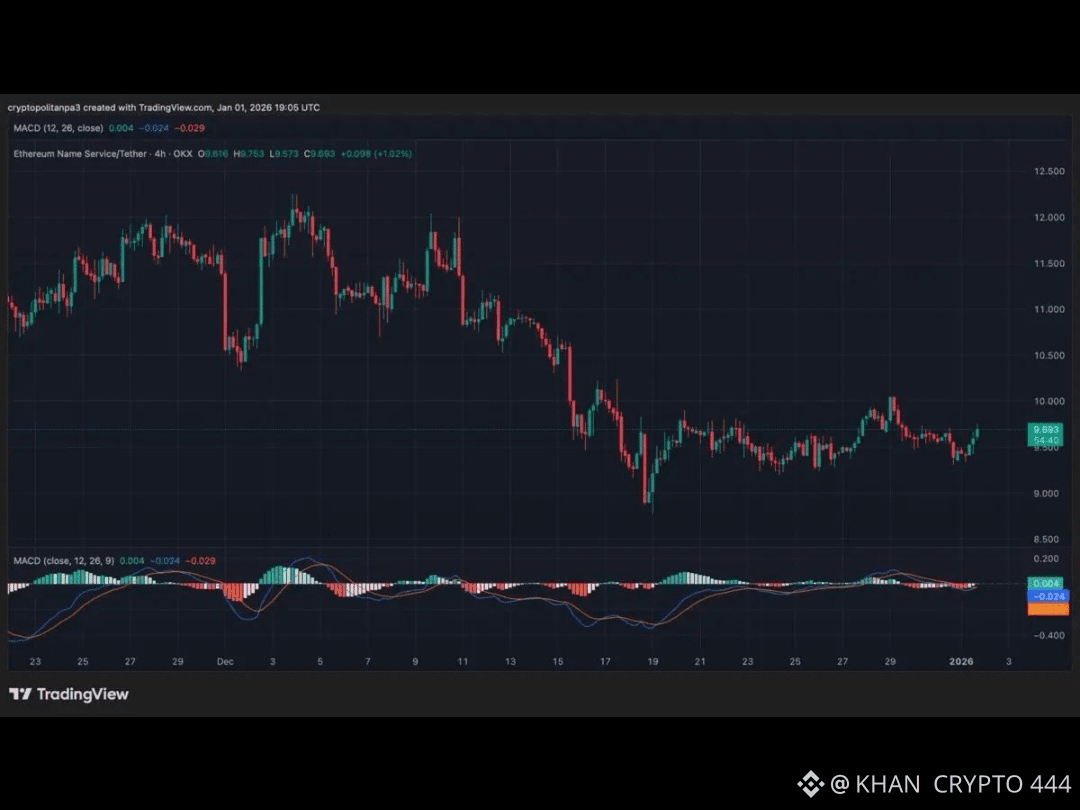Click 0.004 in the top 'MACD (12, 26, close)' legend
Screen dimensions: 1080x810
[121, 128]
